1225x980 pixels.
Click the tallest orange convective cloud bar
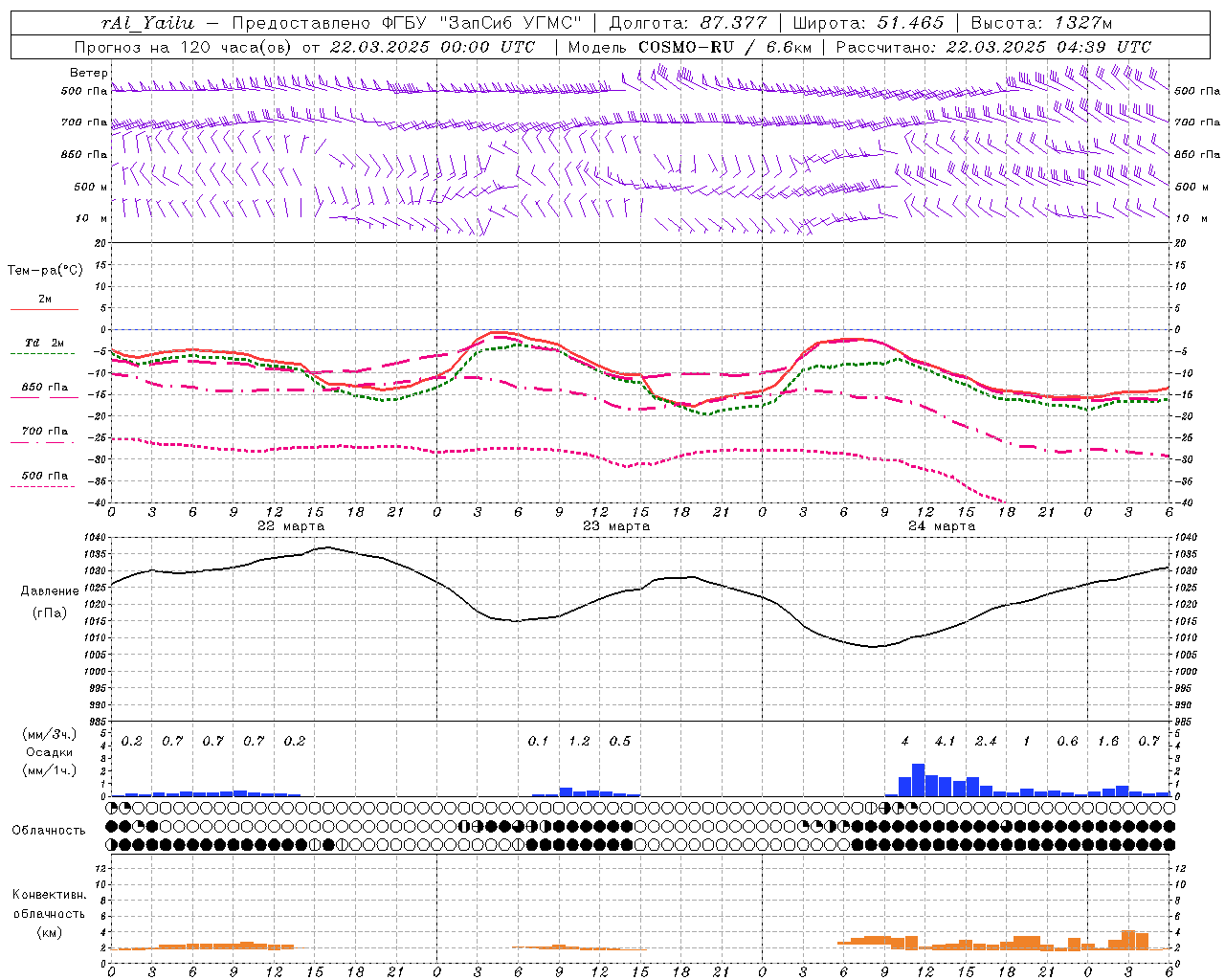pyautogui.click(x=1127, y=940)
